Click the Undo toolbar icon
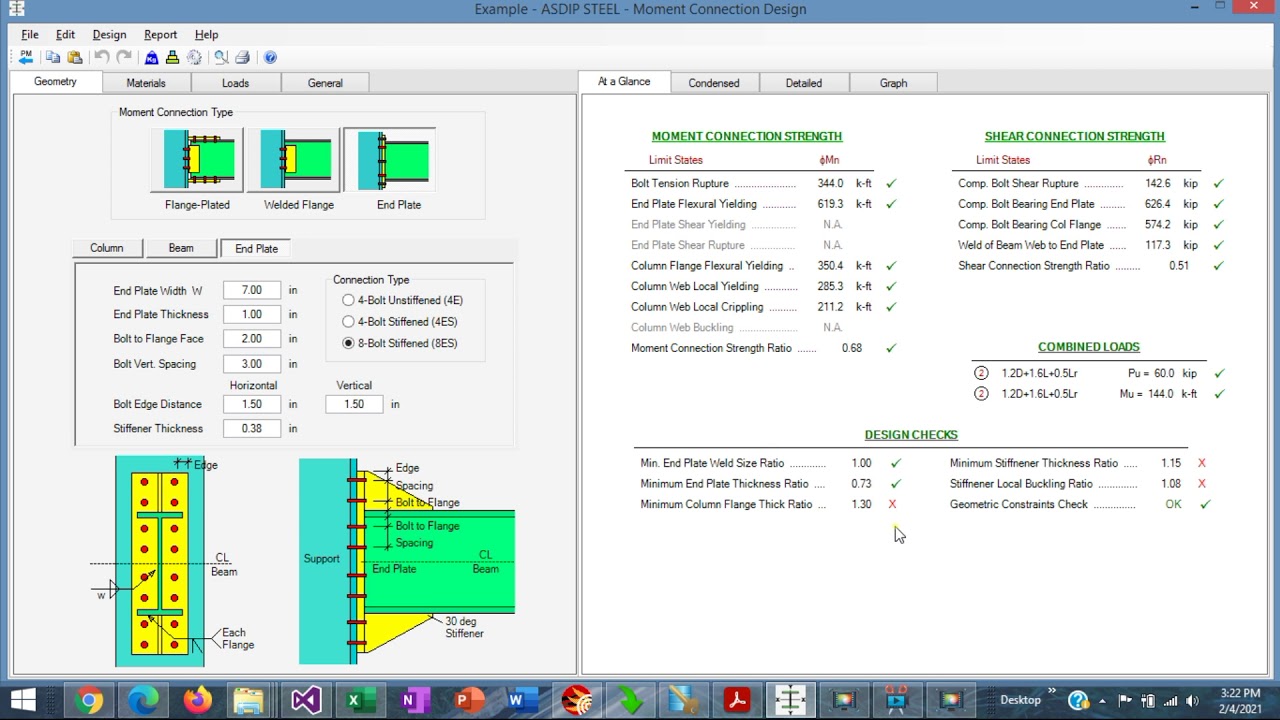Screen dimensions: 1280x720 pyautogui.click(x=102, y=58)
